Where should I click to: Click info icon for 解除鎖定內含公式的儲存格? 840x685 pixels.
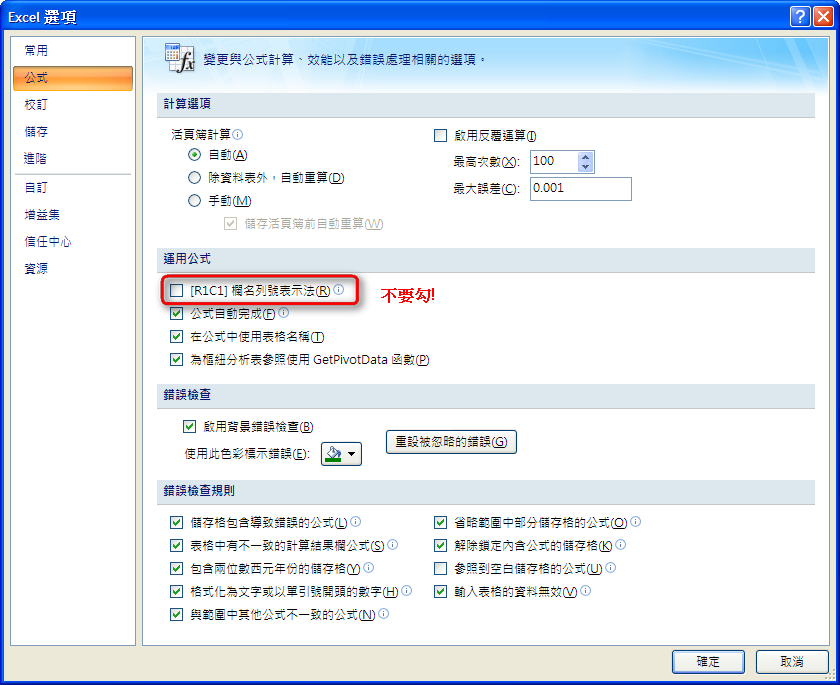620,544
